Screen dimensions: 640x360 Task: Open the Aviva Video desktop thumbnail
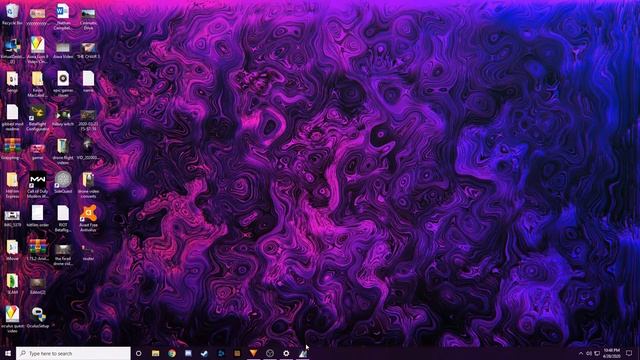(x=63, y=50)
